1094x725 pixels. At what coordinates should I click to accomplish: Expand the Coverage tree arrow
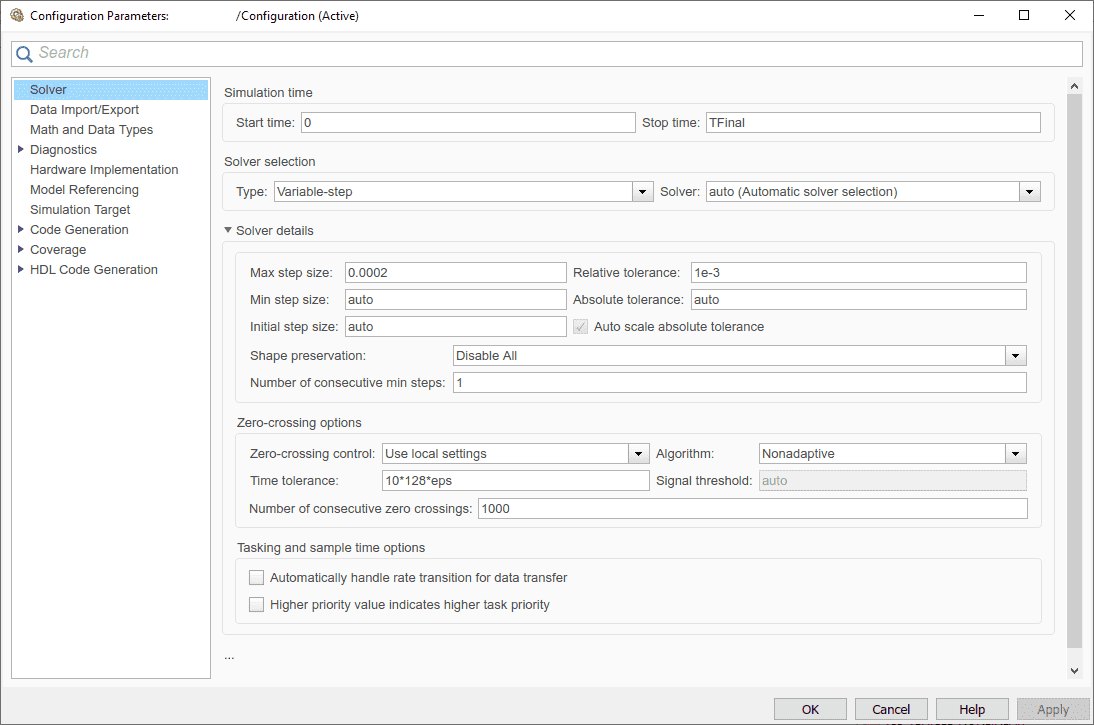tap(20, 249)
